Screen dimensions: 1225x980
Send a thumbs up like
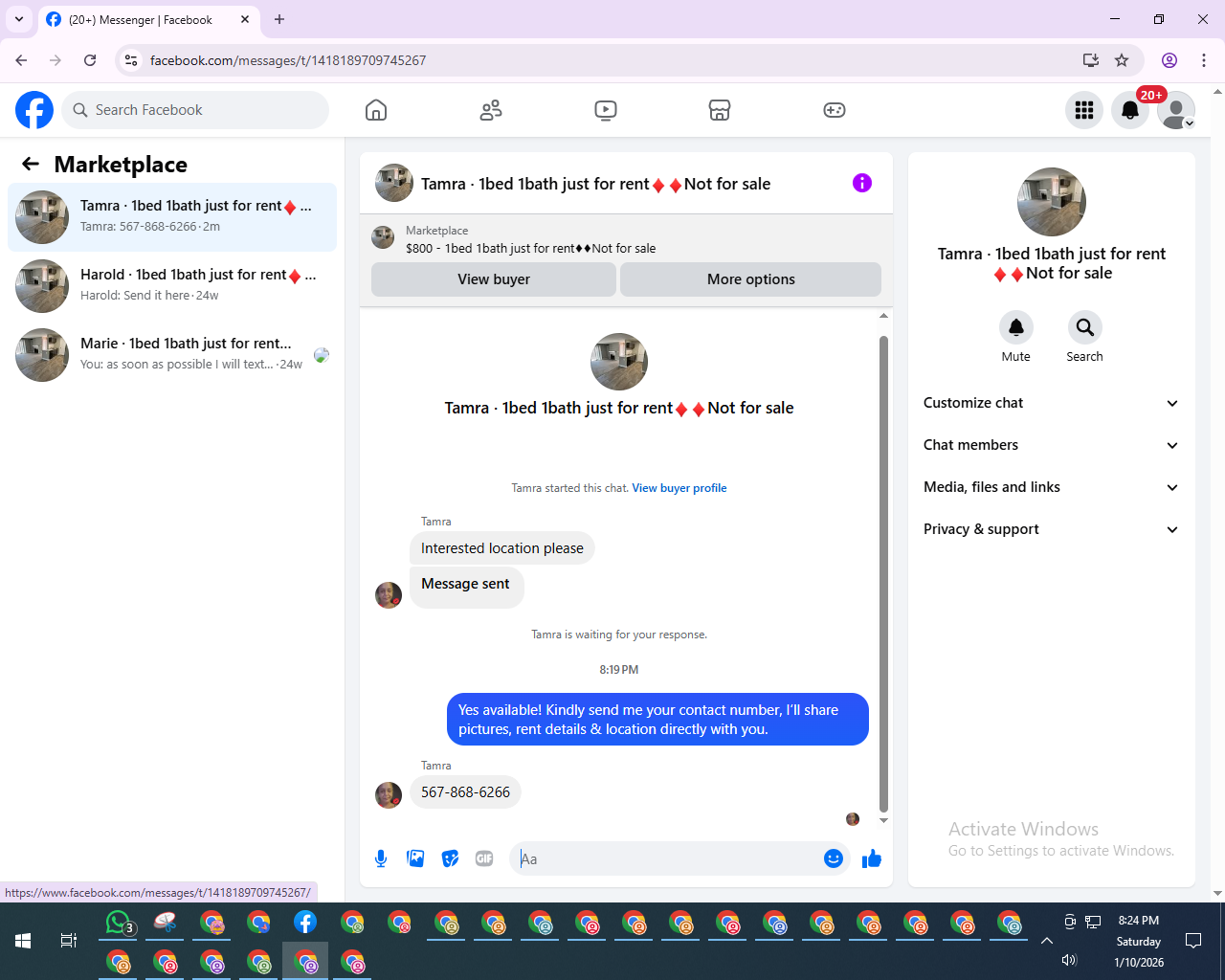[872, 858]
